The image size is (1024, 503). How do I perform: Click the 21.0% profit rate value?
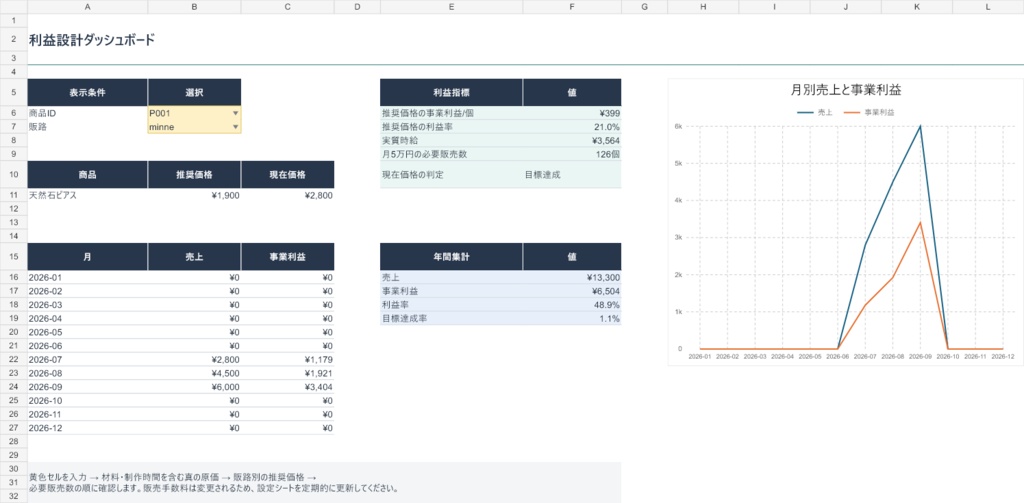(x=572, y=127)
